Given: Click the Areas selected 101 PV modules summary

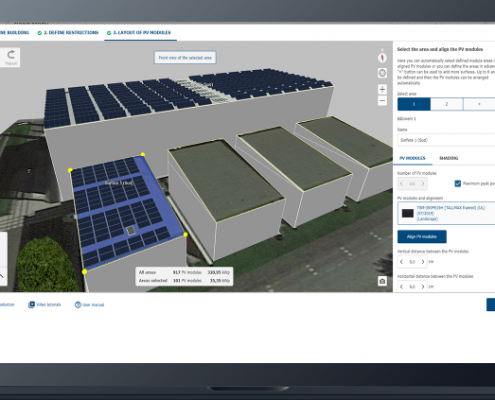Looking at the screenshot, I should pos(184,281).
